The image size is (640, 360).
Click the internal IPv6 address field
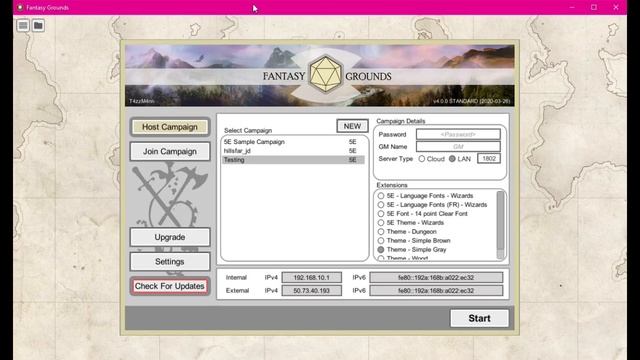pos(436,278)
